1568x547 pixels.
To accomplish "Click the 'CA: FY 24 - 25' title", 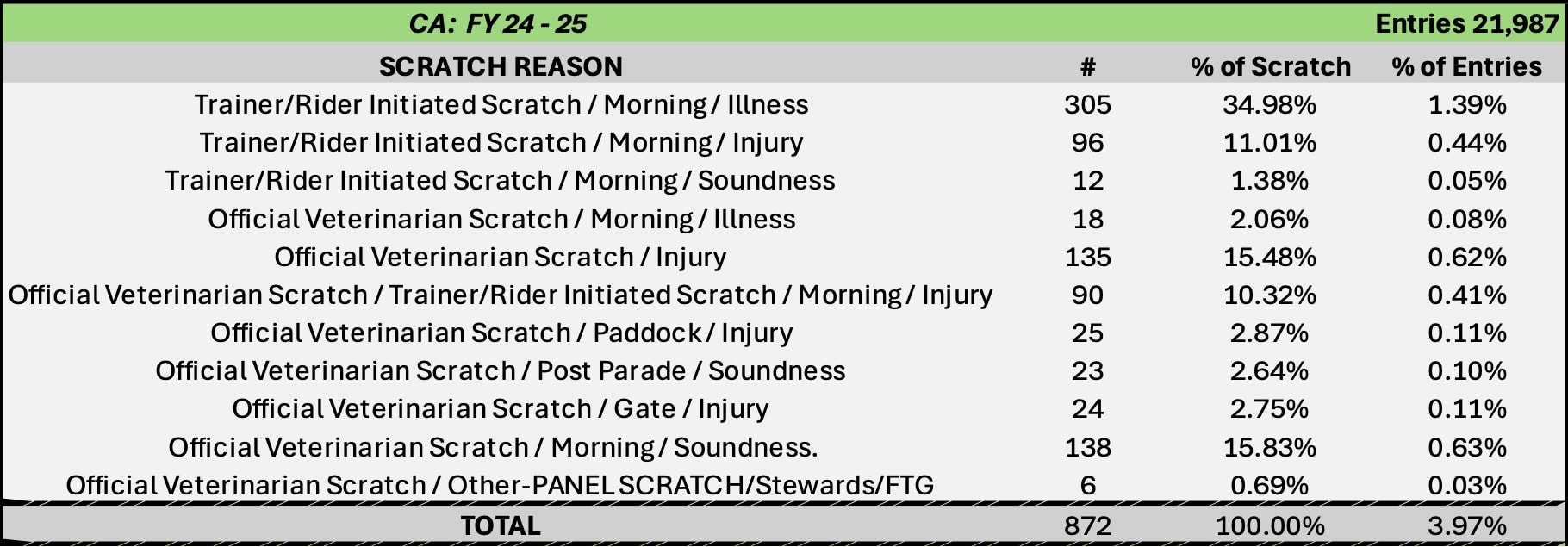I will click(x=498, y=23).
